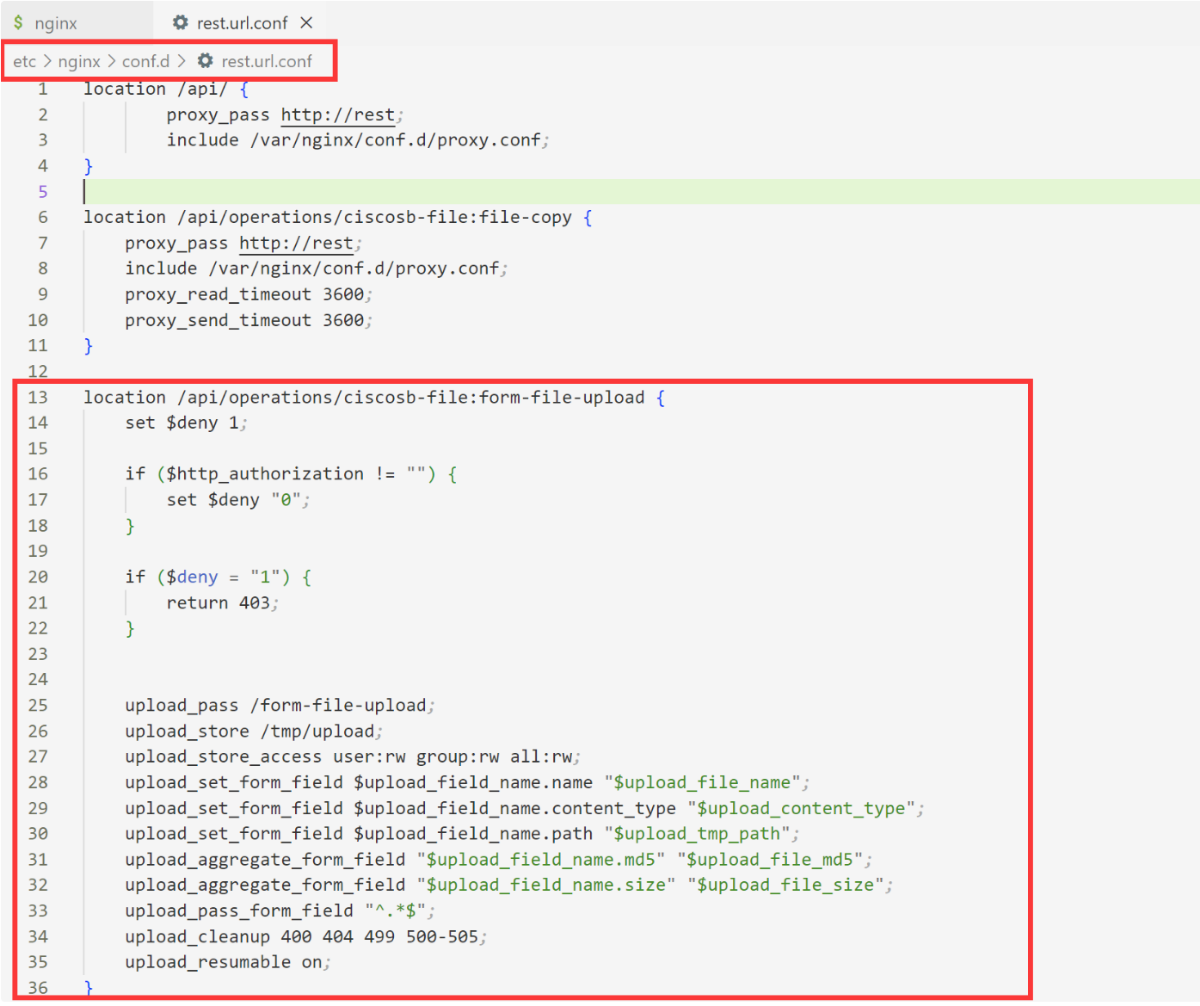Open the etc breadcrumb segment
Screen dimensions: 1200x1006
click(24, 61)
